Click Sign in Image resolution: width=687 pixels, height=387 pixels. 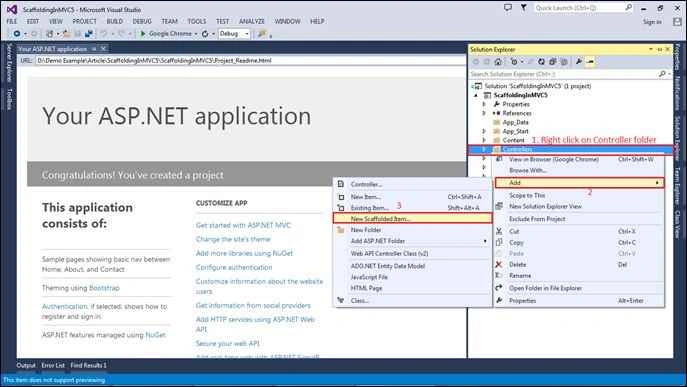pos(652,21)
